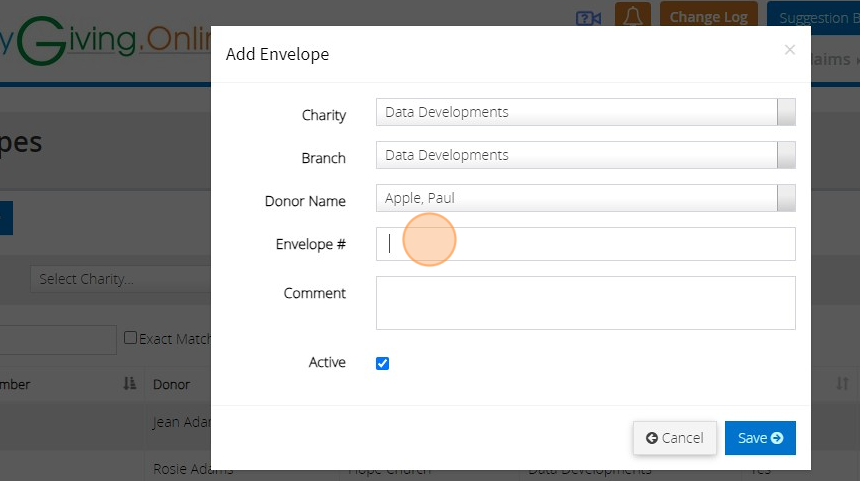Toggle the Active checkbox
Image resolution: width=860 pixels, height=481 pixels.
tap(382, 363)
